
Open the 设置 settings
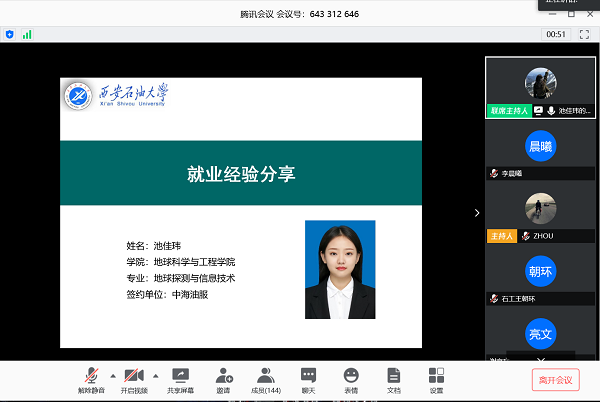coord(436,379)
